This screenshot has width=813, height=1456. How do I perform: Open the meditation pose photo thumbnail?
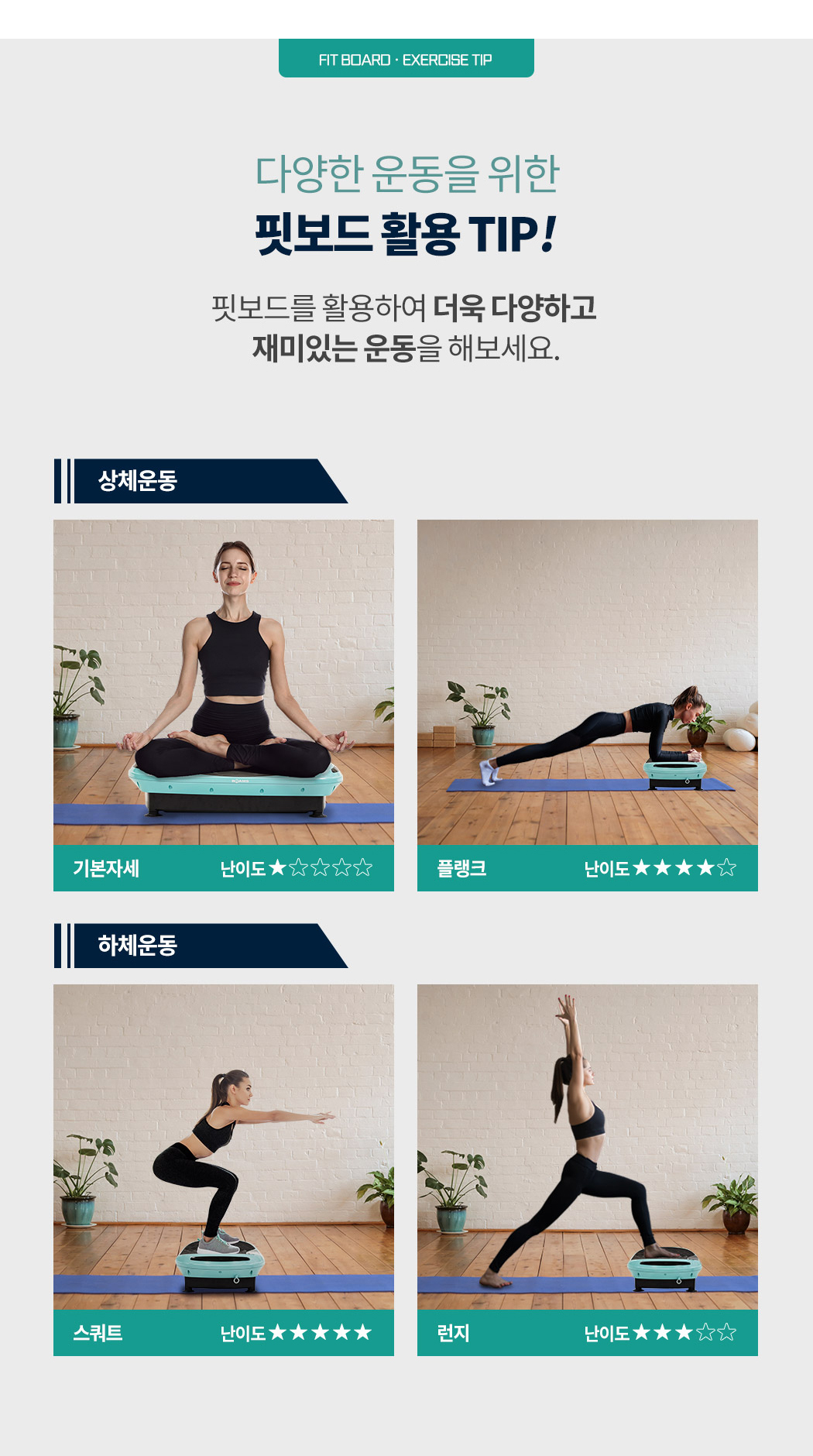coord(224,682)
